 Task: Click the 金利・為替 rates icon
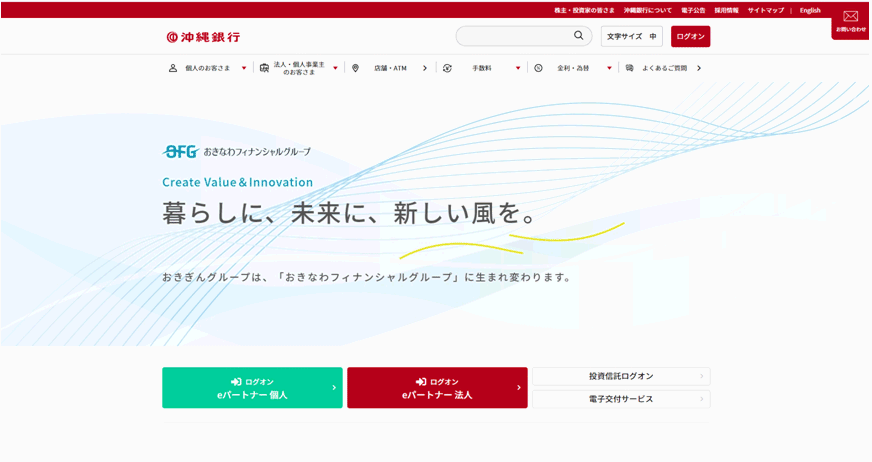(538, 68)
